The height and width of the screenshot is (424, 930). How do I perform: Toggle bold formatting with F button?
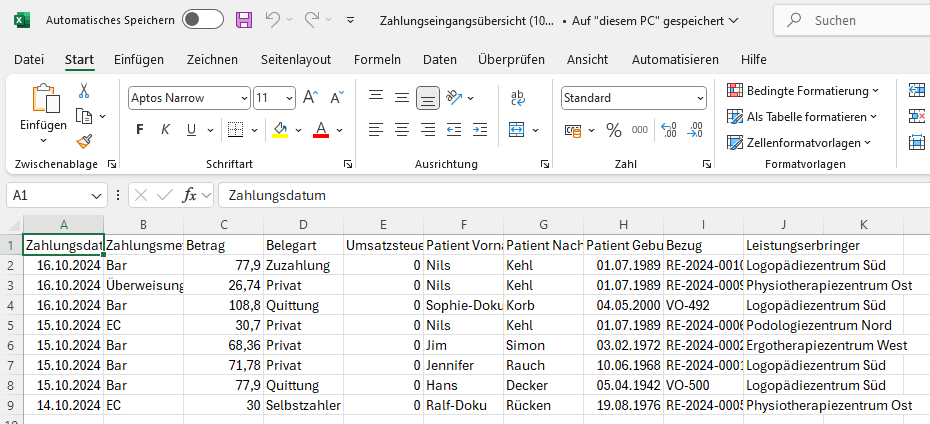tap(140, 130)
